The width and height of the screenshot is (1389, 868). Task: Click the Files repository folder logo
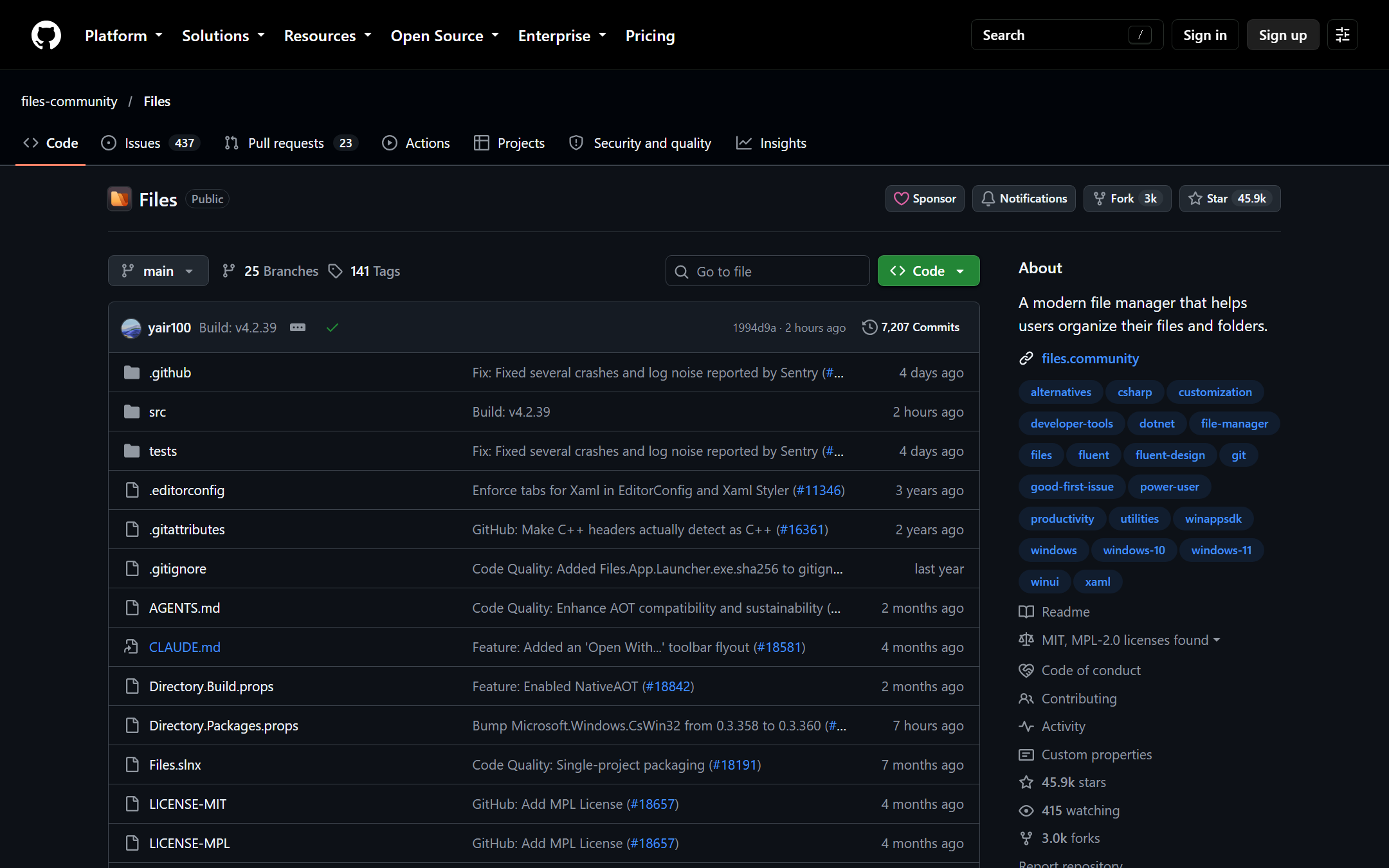pyautogui.click(x=120, y=199)
